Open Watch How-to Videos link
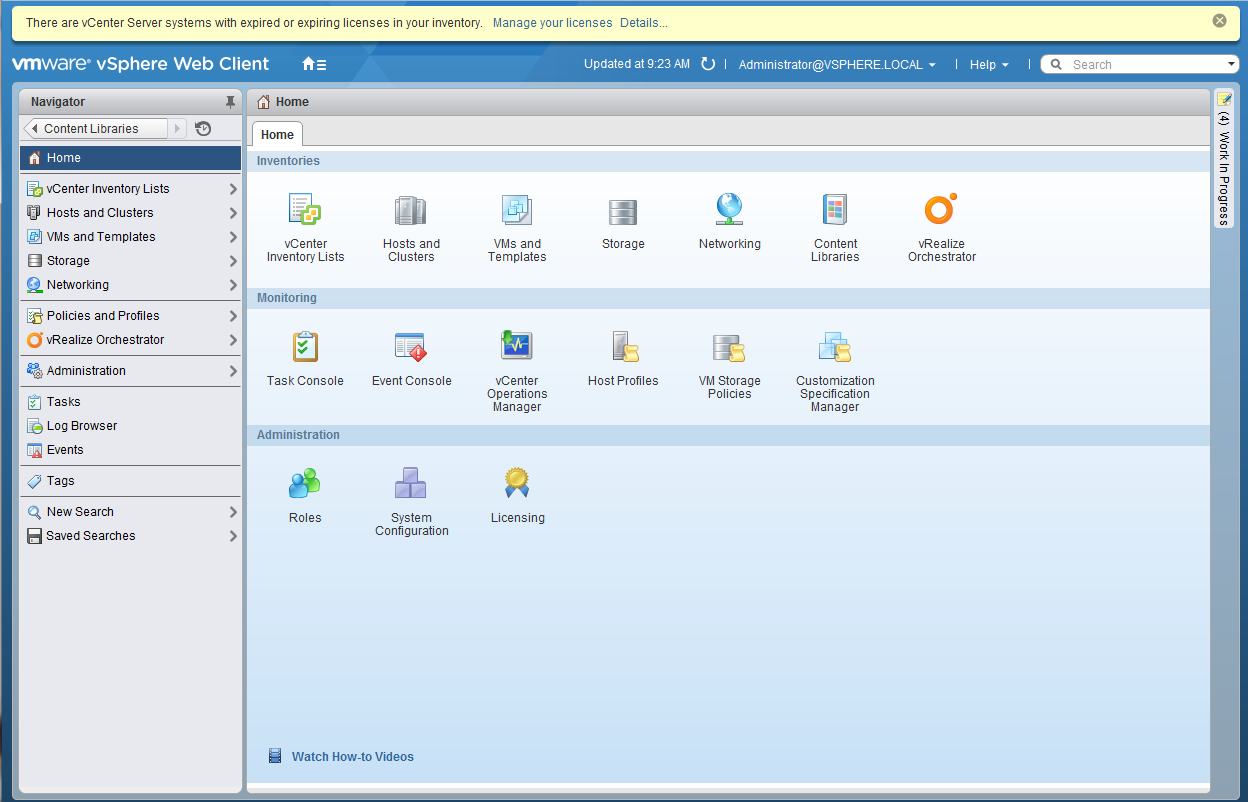Screen dimensions: 1248x802 tap(352, 757)
